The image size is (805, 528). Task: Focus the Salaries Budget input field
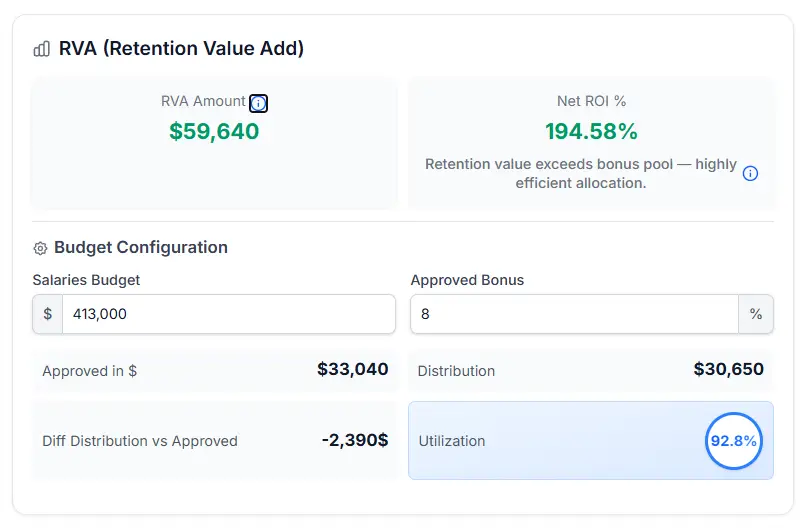click(228, 314)
